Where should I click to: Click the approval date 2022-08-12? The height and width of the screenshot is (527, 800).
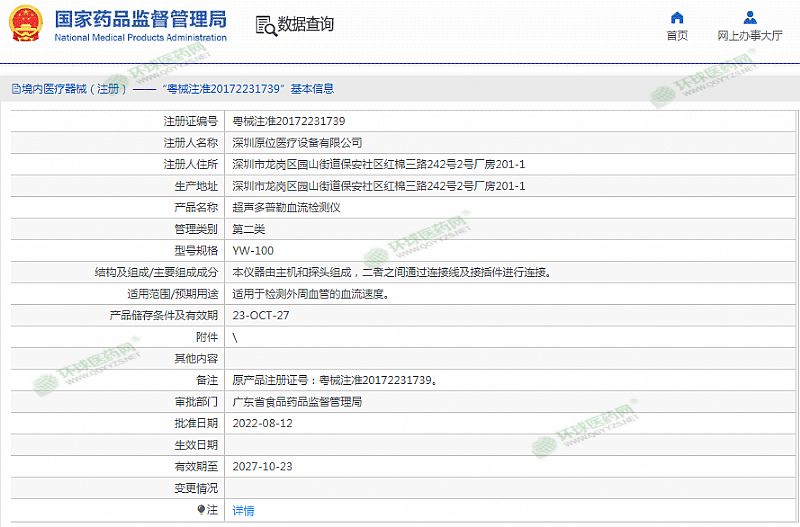tap(260, 423)
